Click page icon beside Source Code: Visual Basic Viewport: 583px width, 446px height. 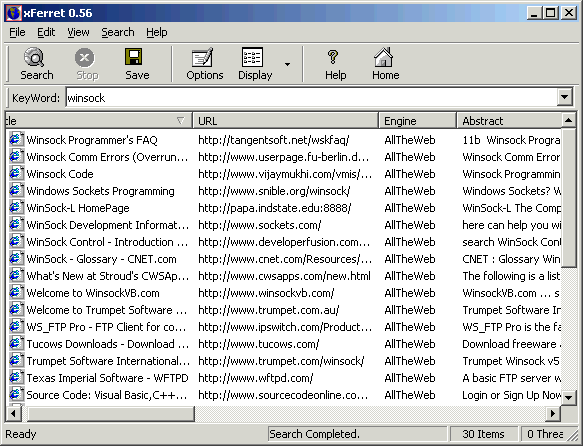(17, 395)
